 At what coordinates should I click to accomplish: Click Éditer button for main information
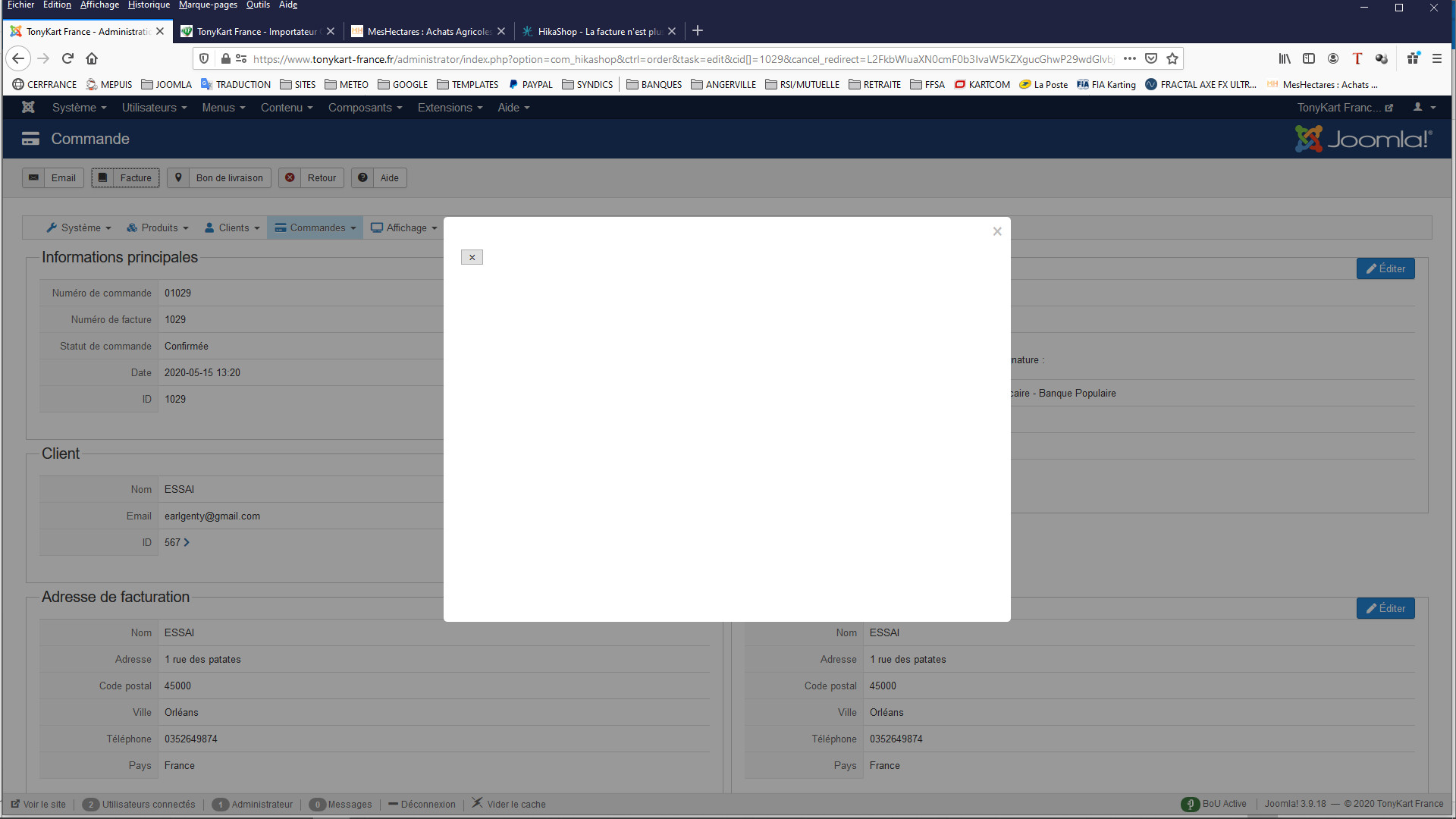click(1385, 268)
